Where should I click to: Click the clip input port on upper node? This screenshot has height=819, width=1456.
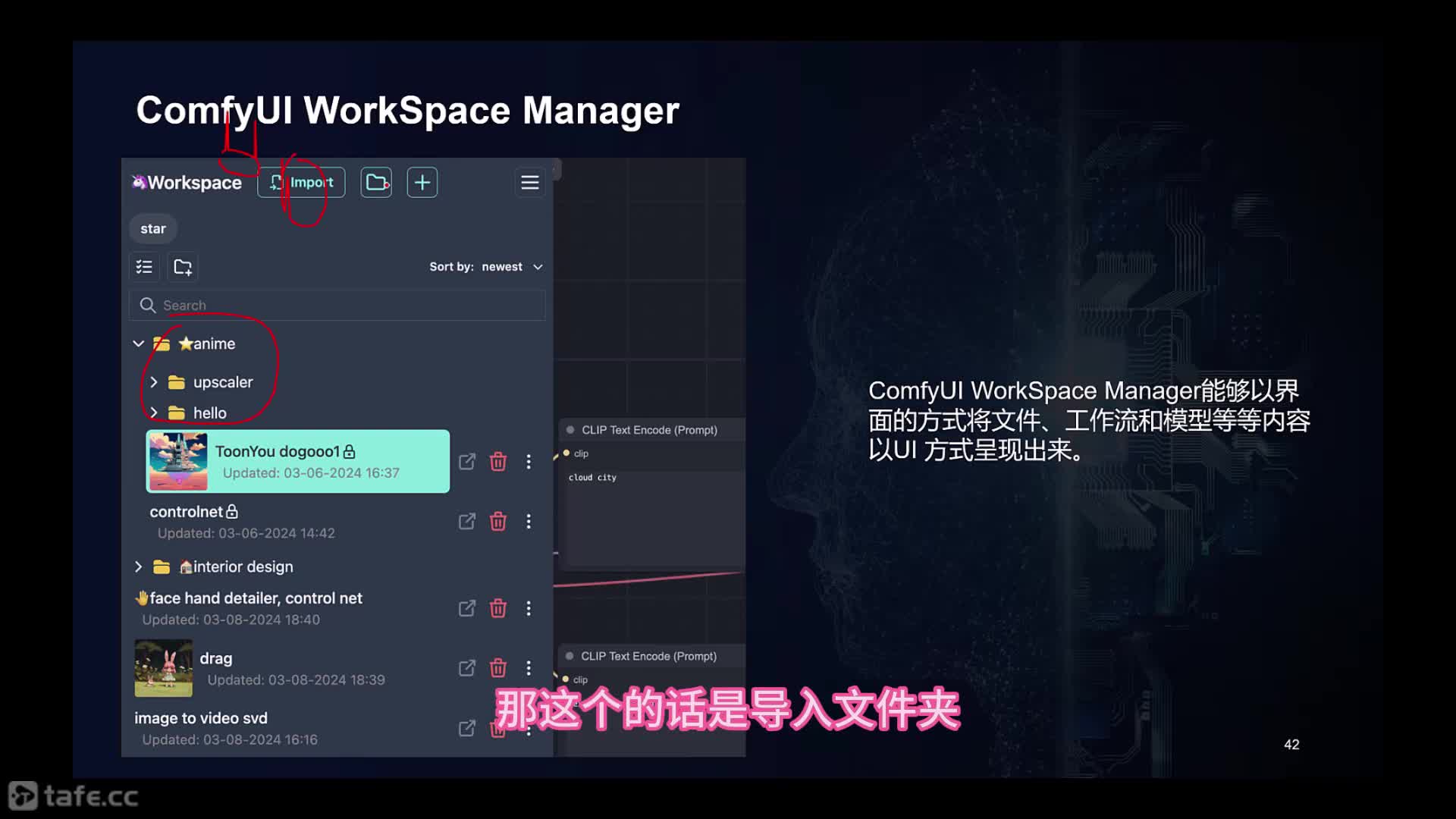(x=566, y=453)
